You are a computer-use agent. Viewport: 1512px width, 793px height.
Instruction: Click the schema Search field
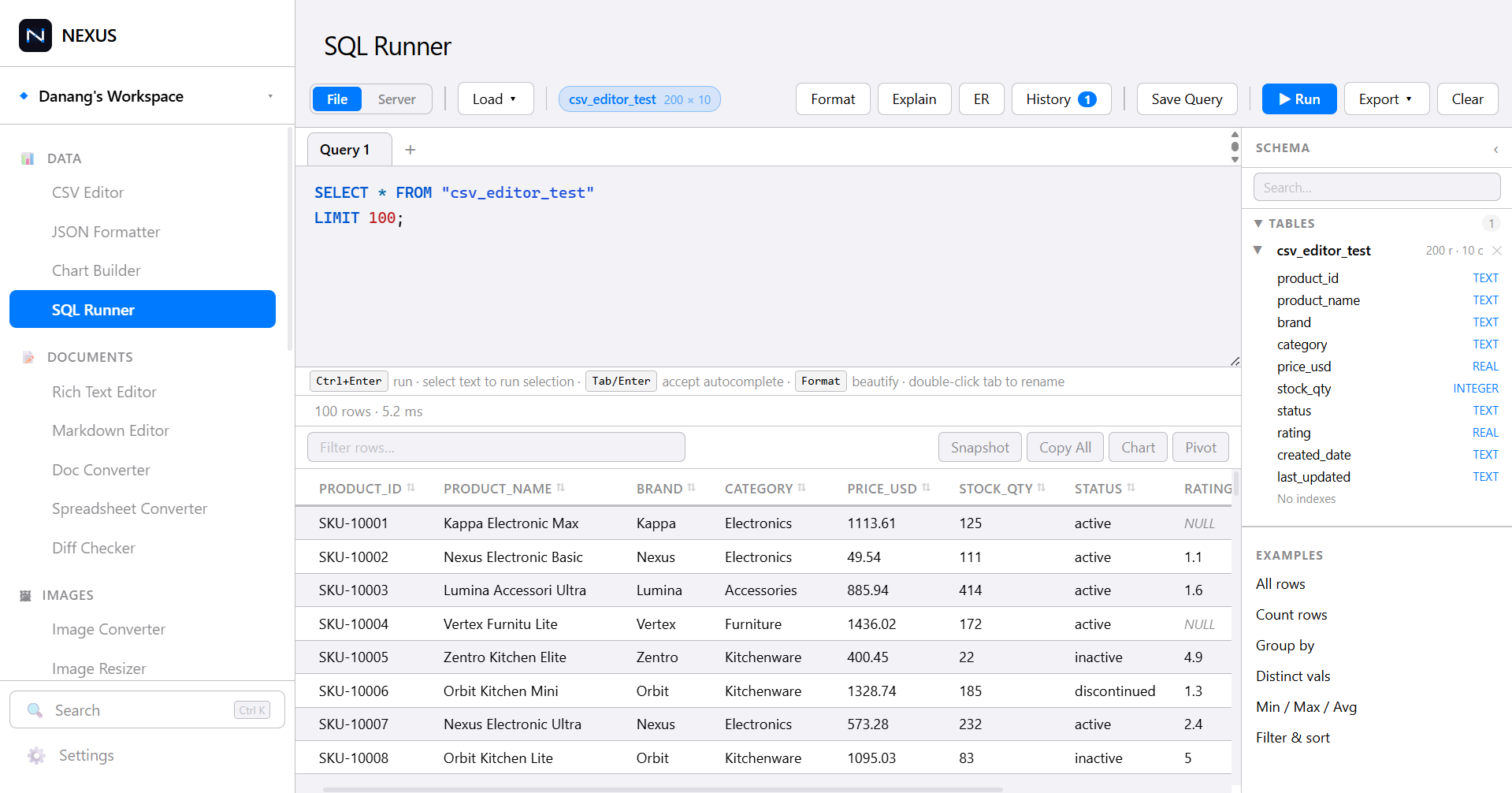pos(1376,188)
